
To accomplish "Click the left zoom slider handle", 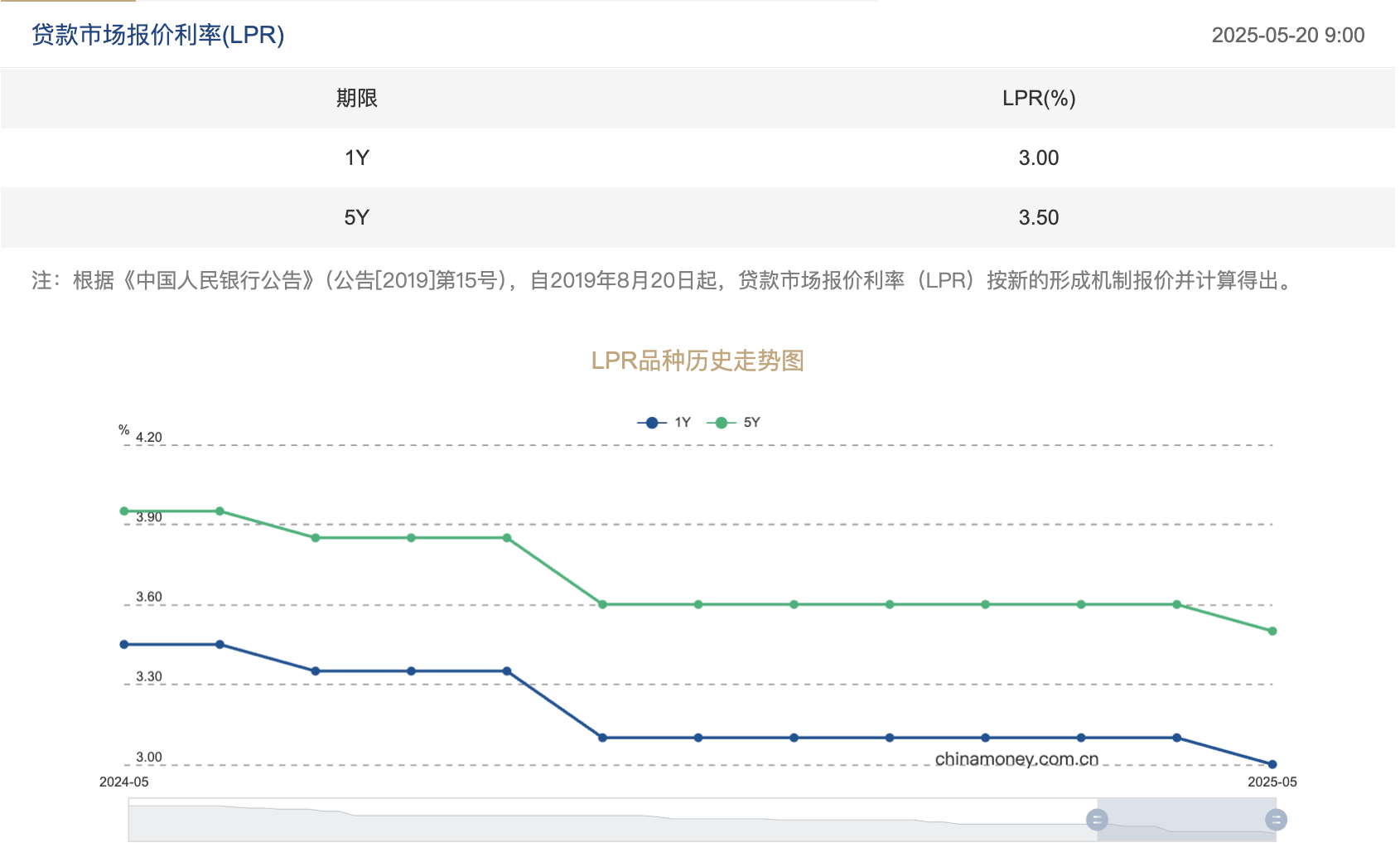I will pyautogui.click(x=1097, y=820).
